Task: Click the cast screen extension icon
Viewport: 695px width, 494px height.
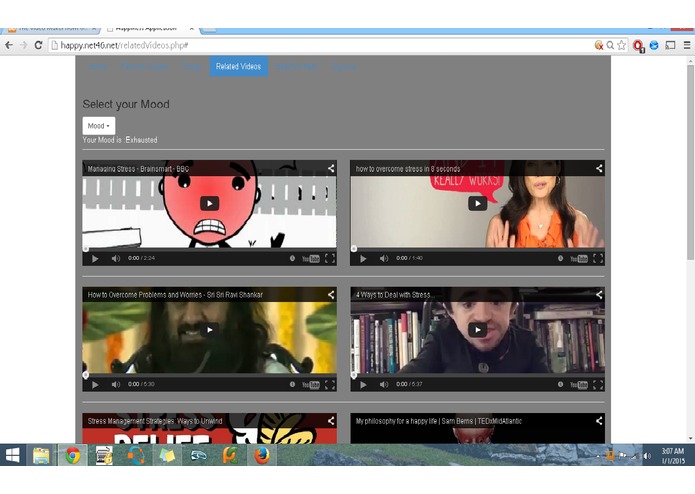Action: pyautogui.click(x=670, y=45)
